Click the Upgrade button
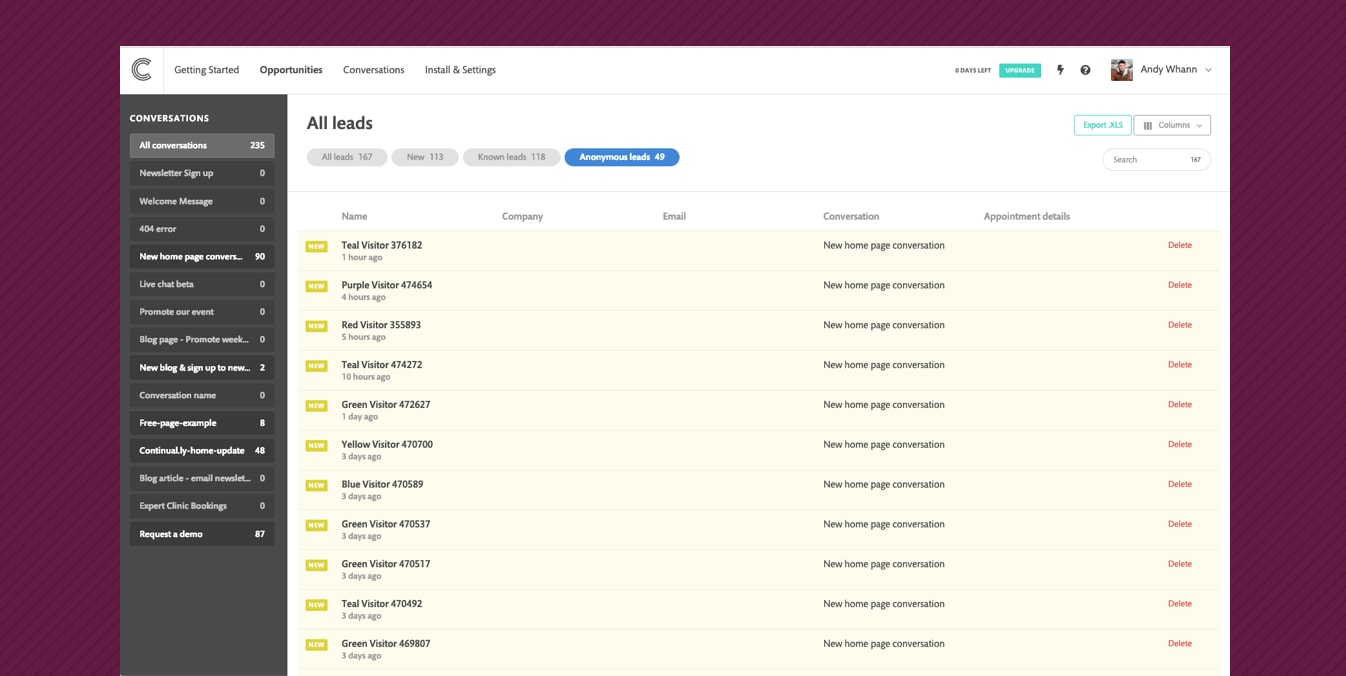 pyautogui.click(x=1020, y=70)
